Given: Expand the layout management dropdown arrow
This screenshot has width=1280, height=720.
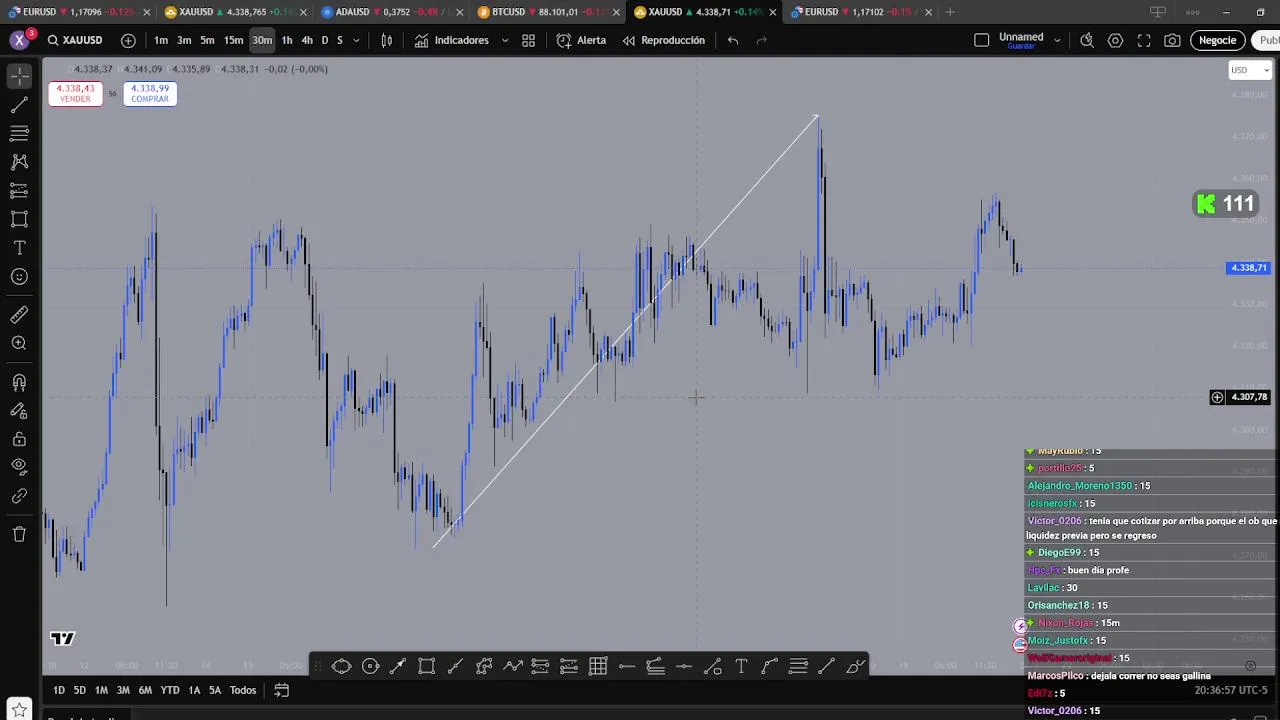Looking at the screenshot, I should 1057,40.
